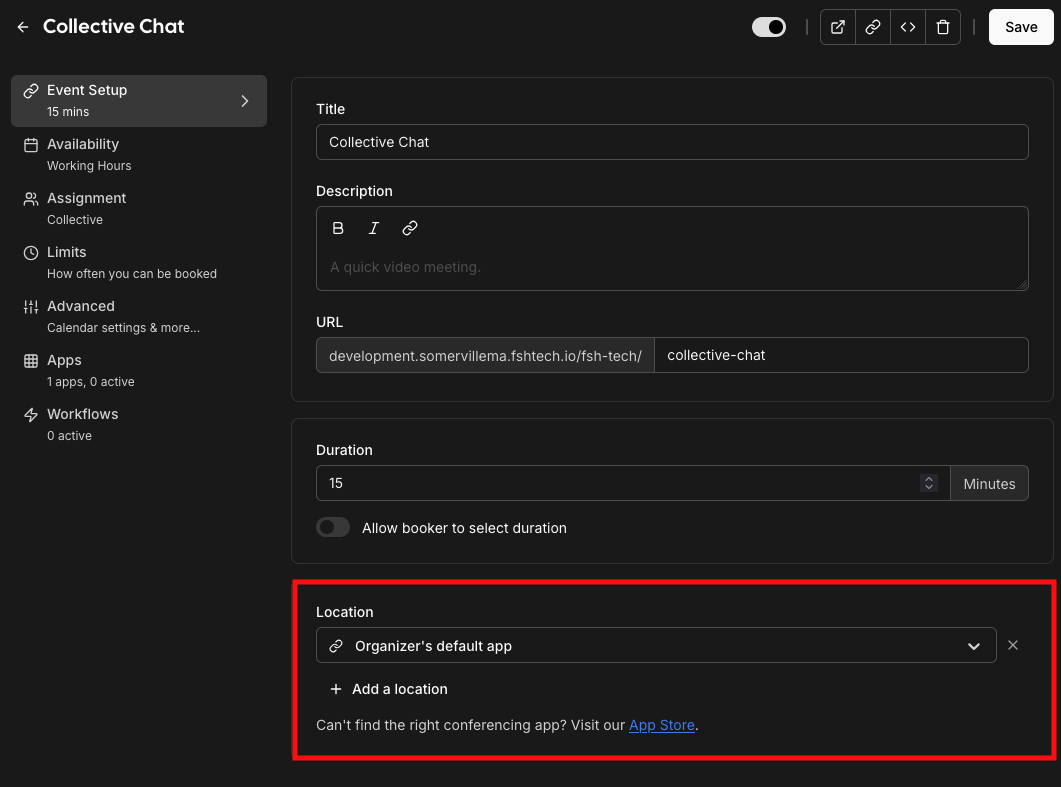Insert a link in description editor
Image resolution: width=1061 pixels, height=787 pixels.
coord(409,228)
